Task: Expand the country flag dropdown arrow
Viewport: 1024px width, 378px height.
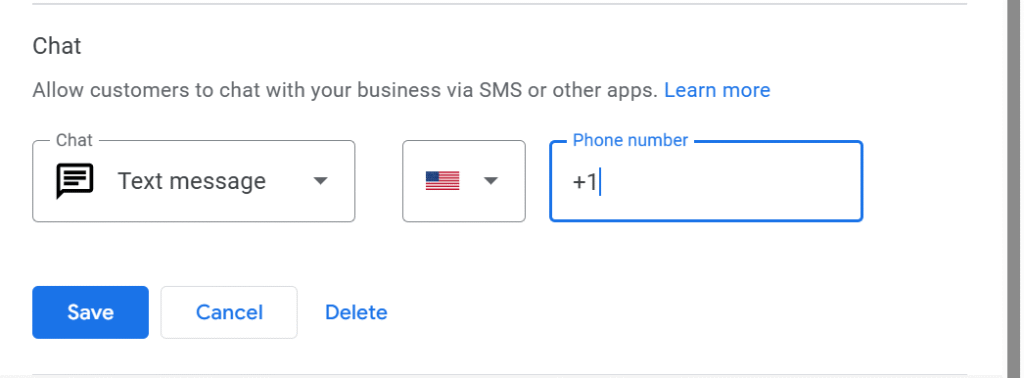Action: [490, 181]
